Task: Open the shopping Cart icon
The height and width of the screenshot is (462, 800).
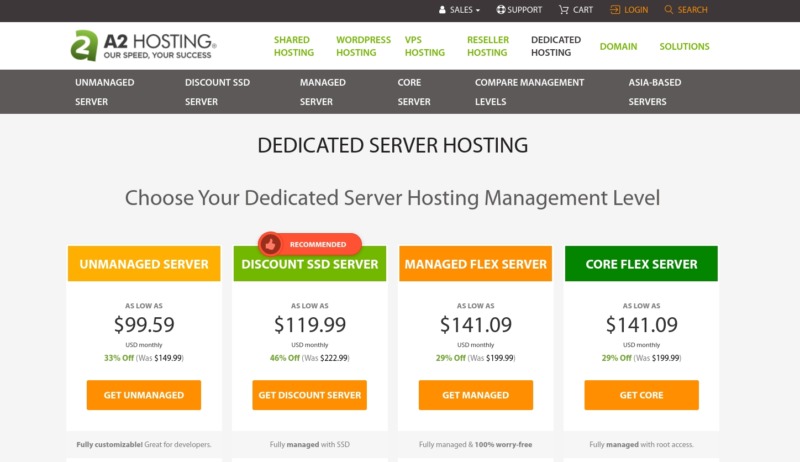Action: 564,10
